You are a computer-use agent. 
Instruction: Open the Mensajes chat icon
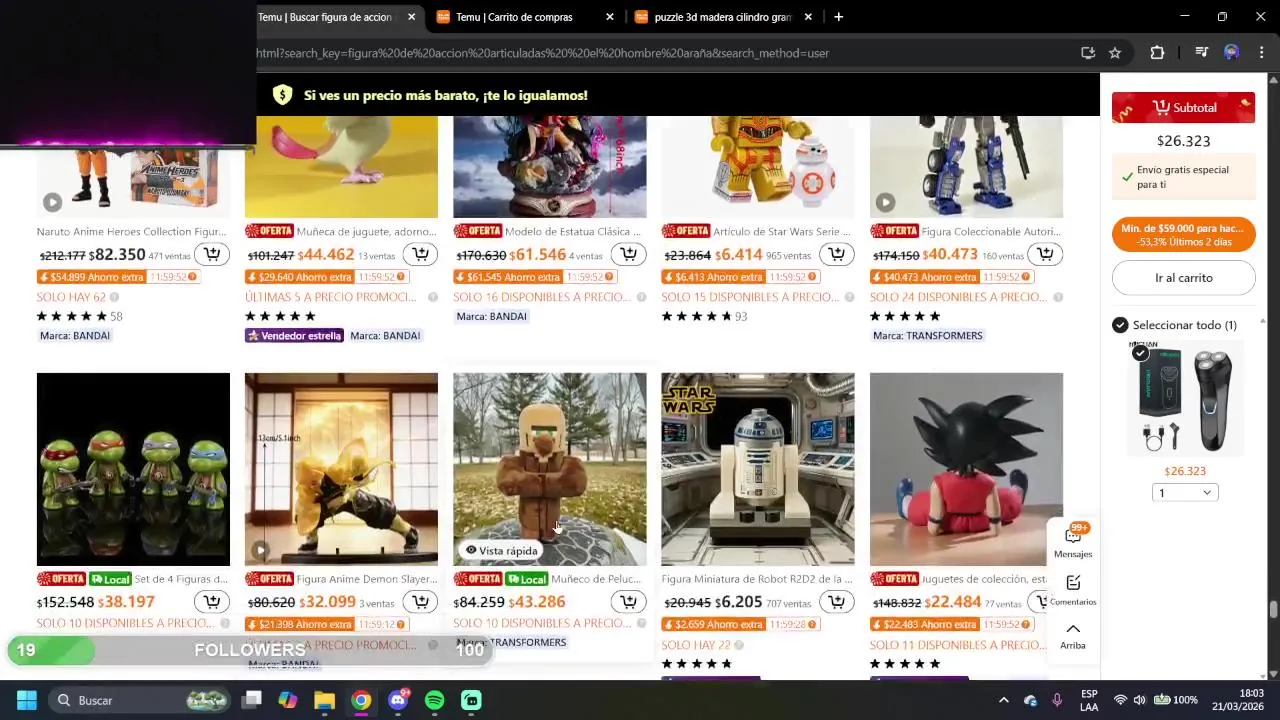point(1073,541)
